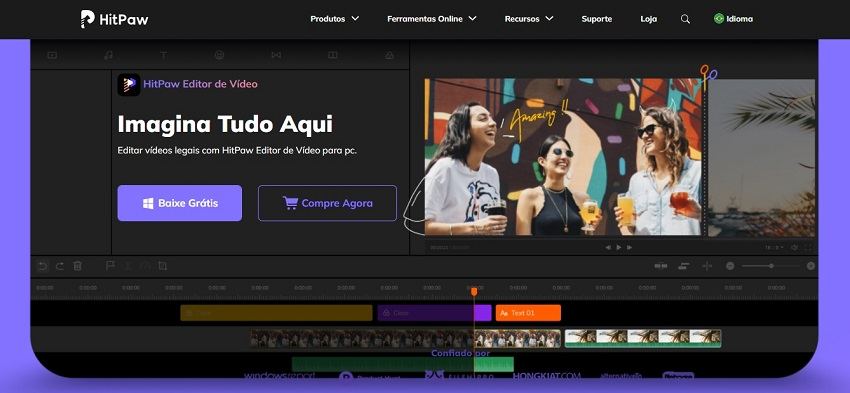Select the split-screen panel icon
The width and height of the screenshot is (850, 393).
[333, 55]
